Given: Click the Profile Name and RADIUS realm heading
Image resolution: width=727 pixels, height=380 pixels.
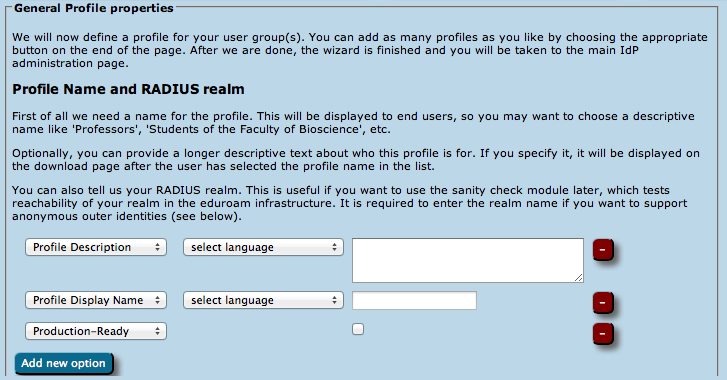Looking at the screenshot, I should (128, 89).
